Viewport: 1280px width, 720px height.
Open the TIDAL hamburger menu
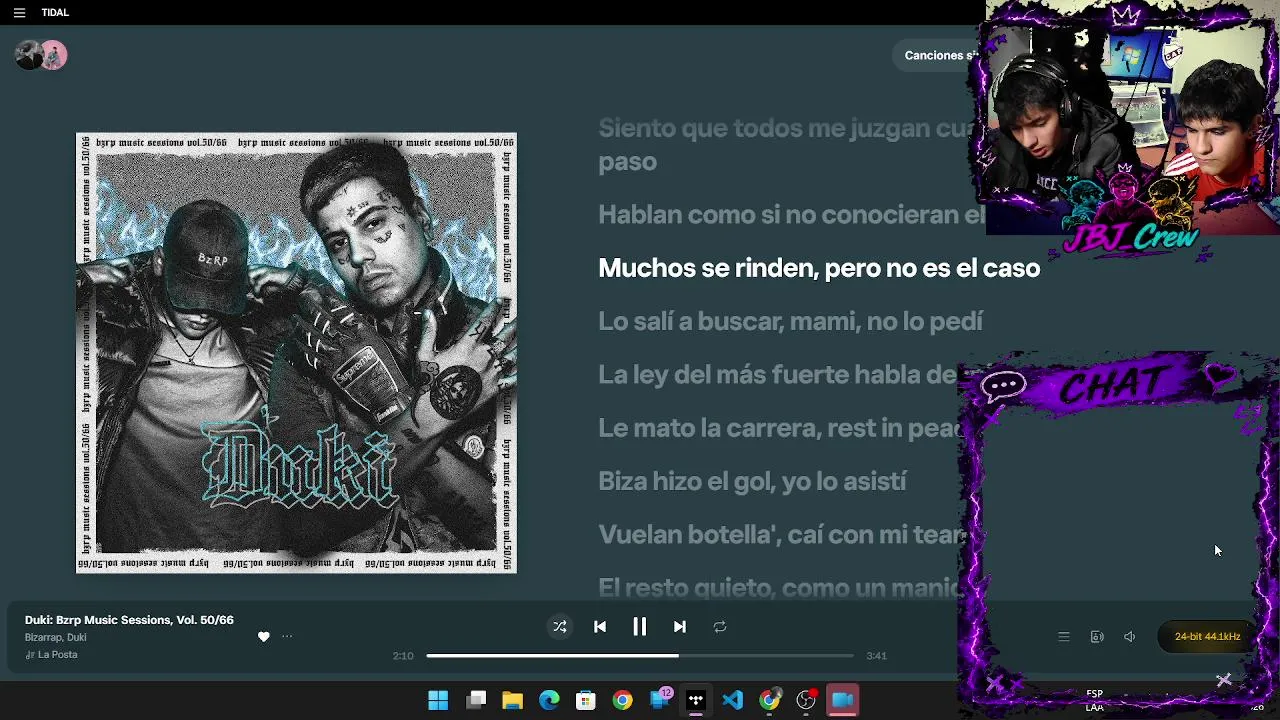(19, 13)
